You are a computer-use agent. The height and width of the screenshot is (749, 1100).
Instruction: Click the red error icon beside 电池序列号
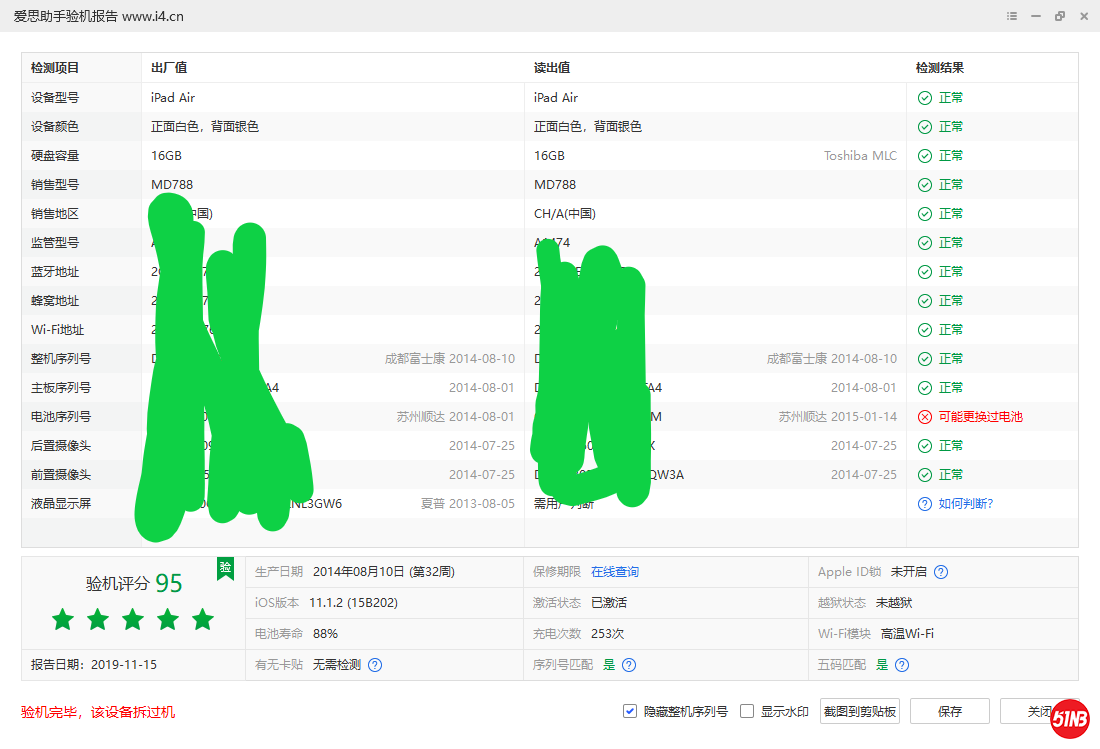coord(923,416)
